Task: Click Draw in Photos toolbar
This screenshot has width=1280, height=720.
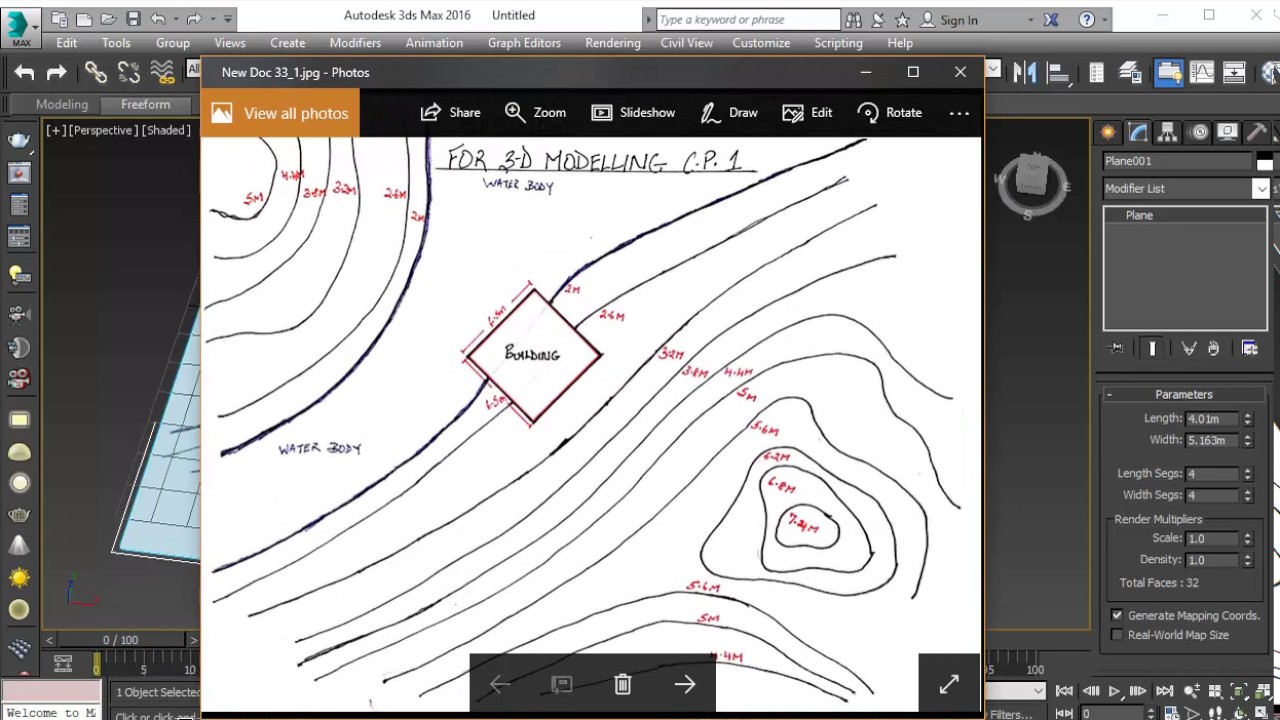Action: [729, 113]
